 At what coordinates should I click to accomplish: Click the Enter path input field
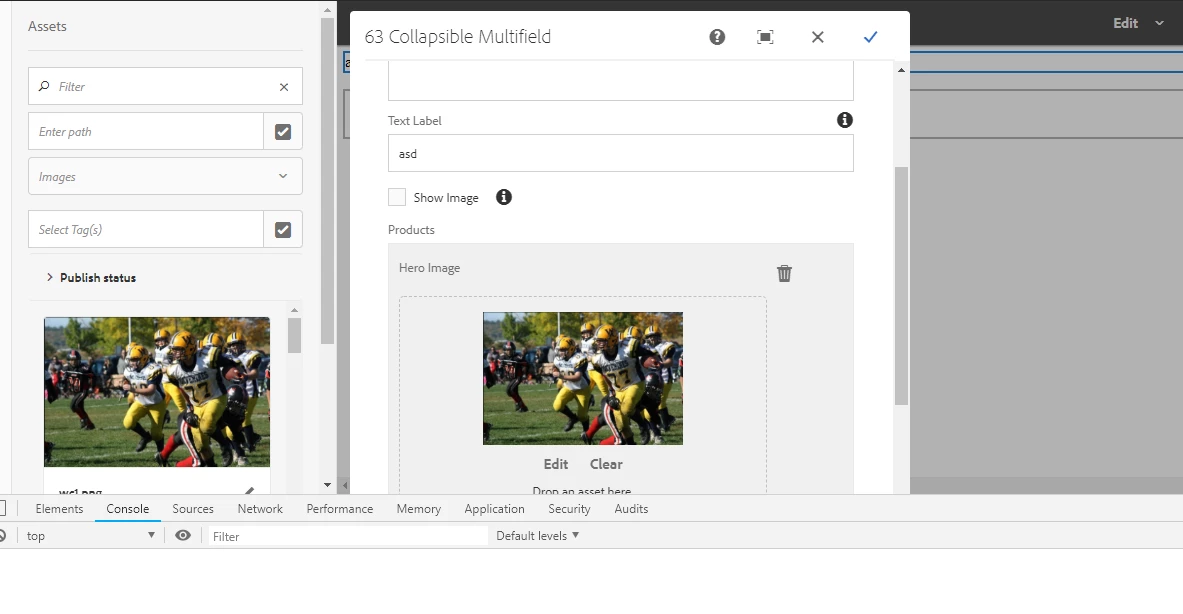pyautogui.click(x=146, y=131)
